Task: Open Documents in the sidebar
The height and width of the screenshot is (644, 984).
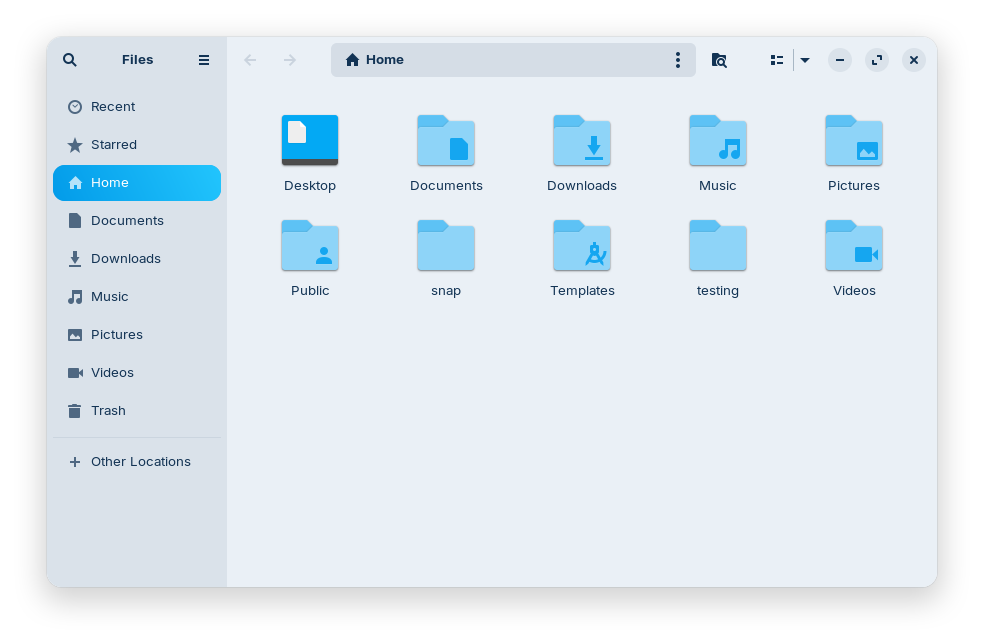Action: point(137,220)
